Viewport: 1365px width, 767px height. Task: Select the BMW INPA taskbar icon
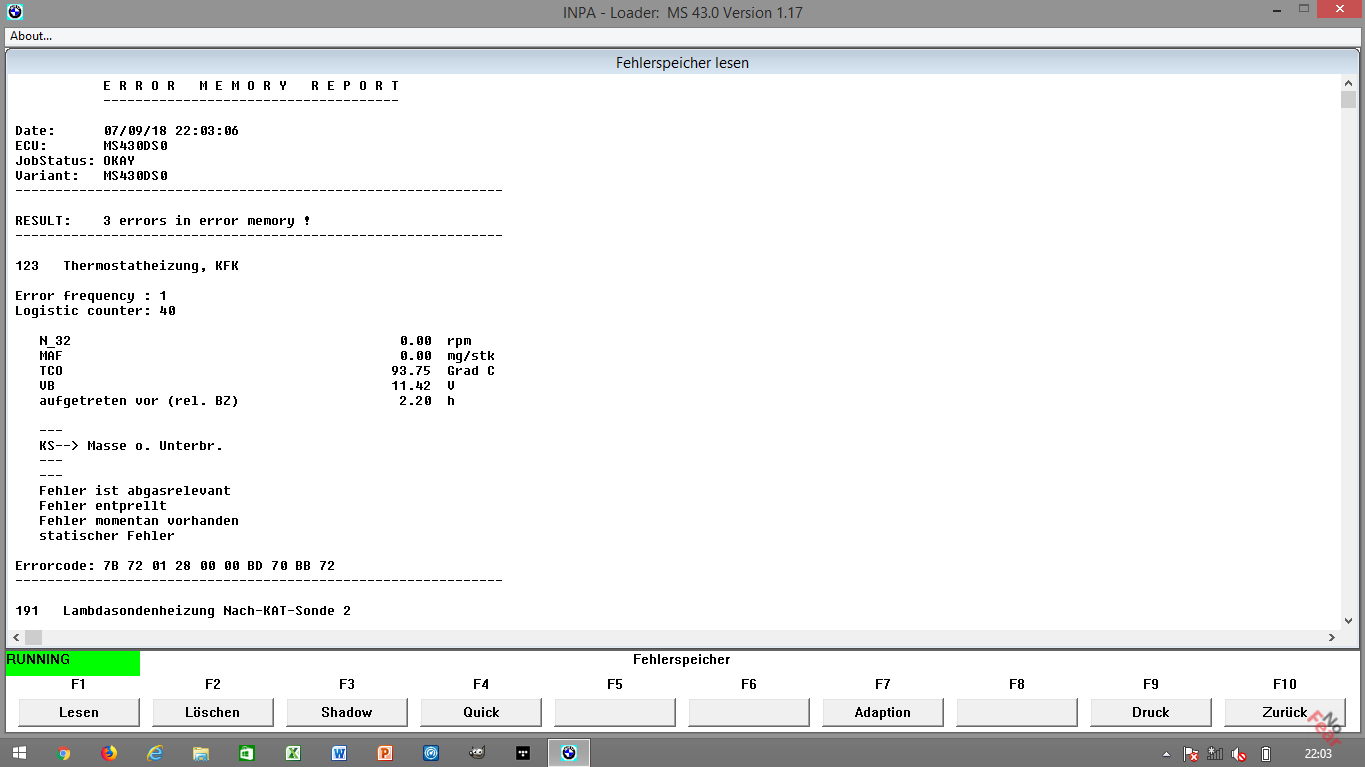pyautogui.click(x=569, y=753)
